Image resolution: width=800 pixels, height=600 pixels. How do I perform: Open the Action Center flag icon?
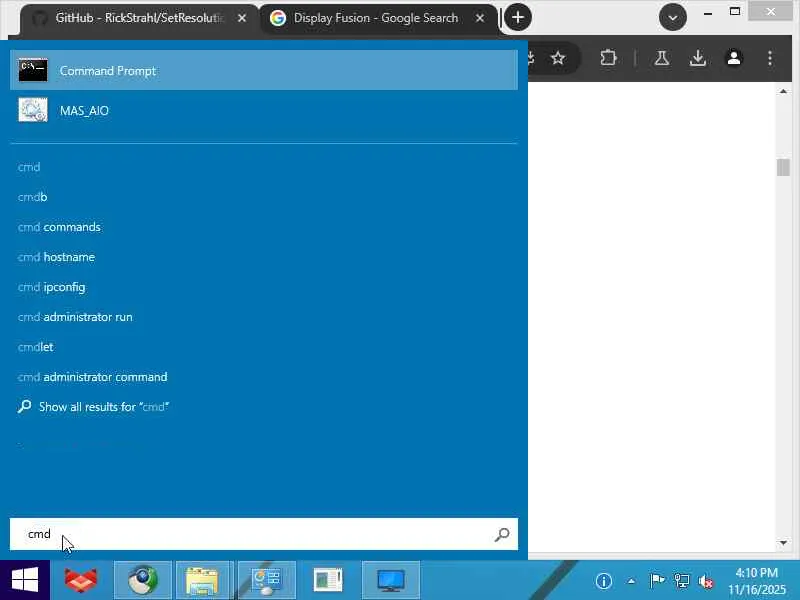[657, 581]
